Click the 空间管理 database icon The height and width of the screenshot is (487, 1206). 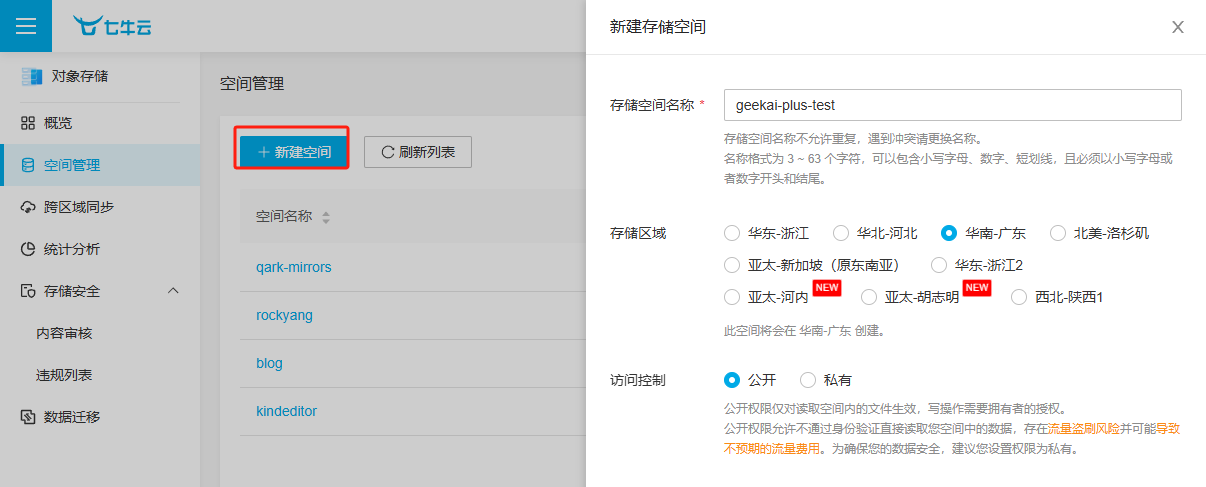28,165
